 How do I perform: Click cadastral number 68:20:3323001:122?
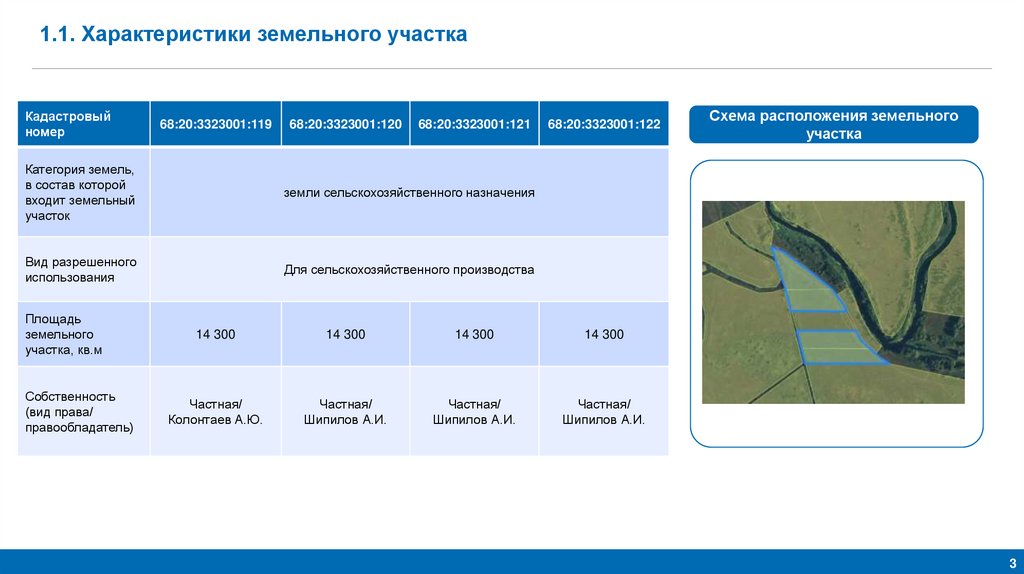coord(604,123)
